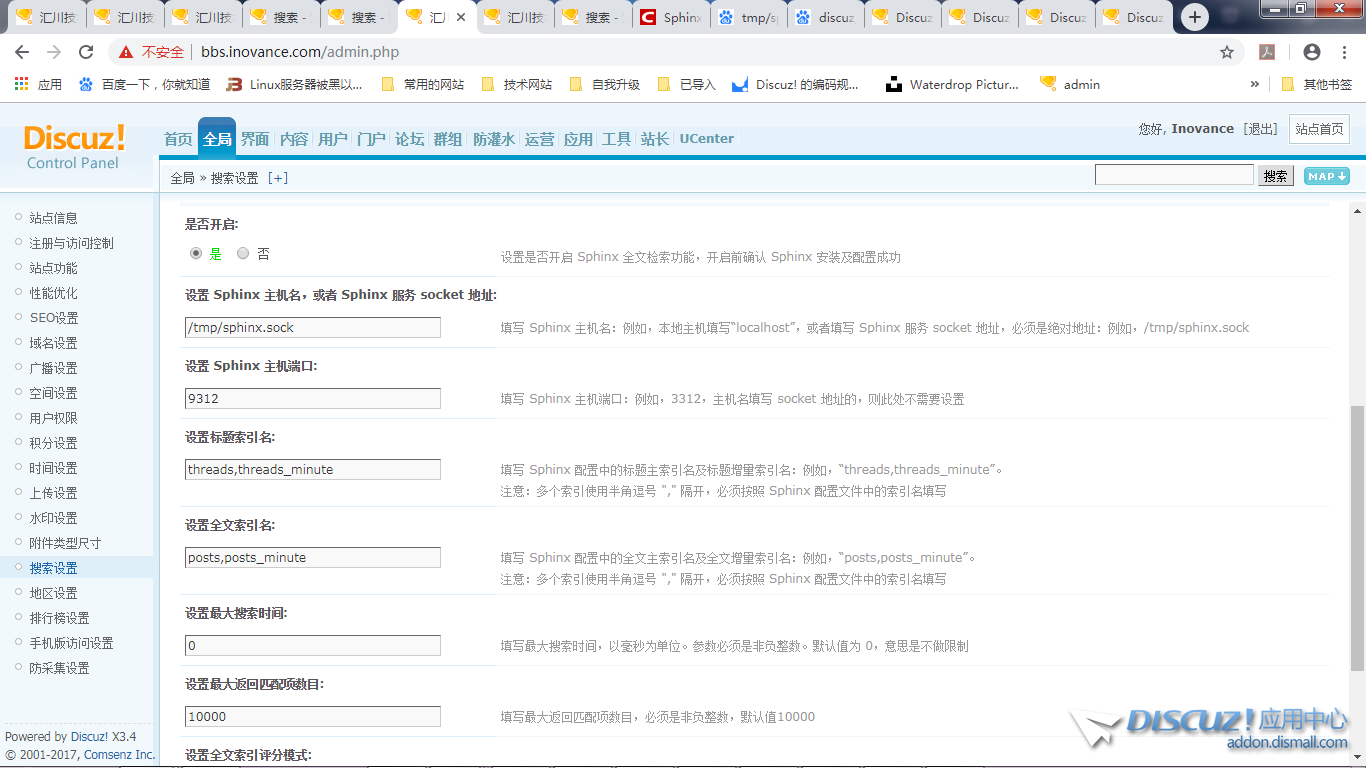The width and height of the screenshot is (1366, 768).
Task: Open 水印设置 in the left sidebar
Action: (x=53, y=518)
